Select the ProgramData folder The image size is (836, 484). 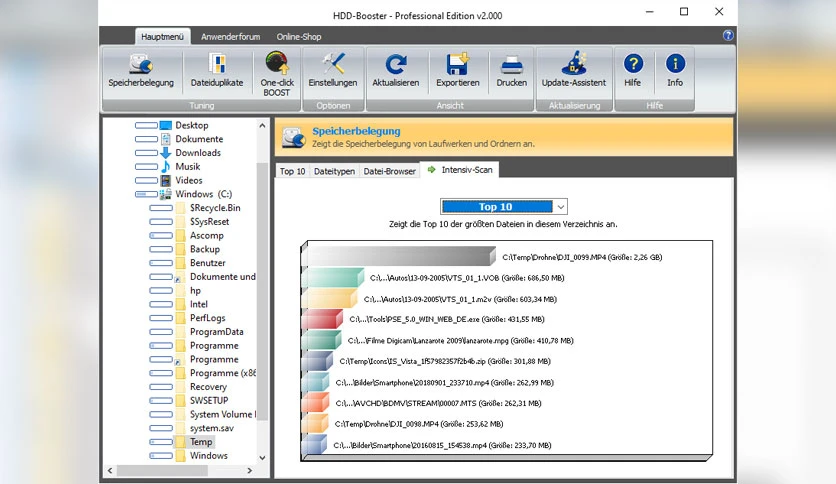point(216,332)
